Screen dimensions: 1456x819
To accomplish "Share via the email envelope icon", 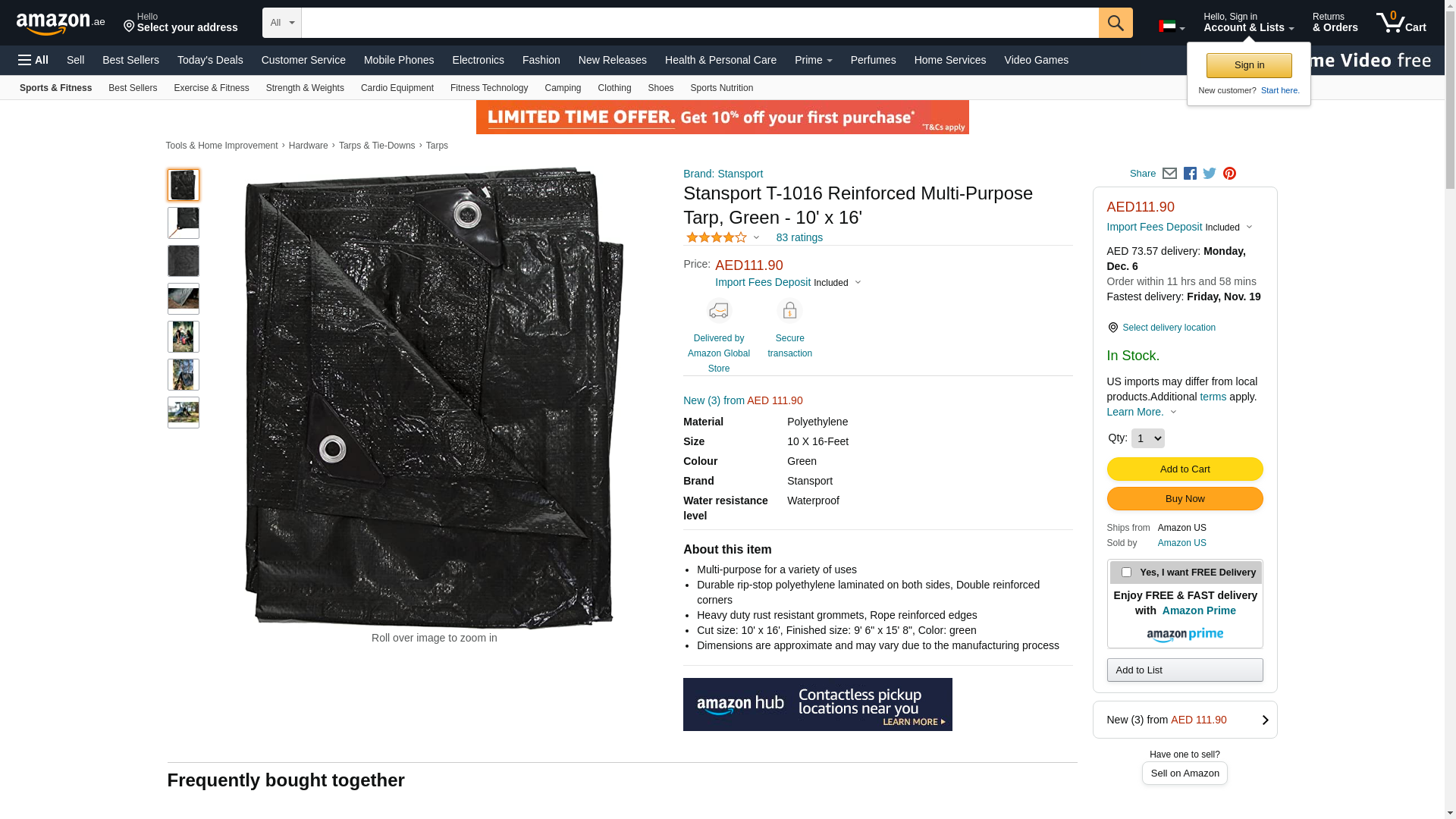I will pos(1169,174).
